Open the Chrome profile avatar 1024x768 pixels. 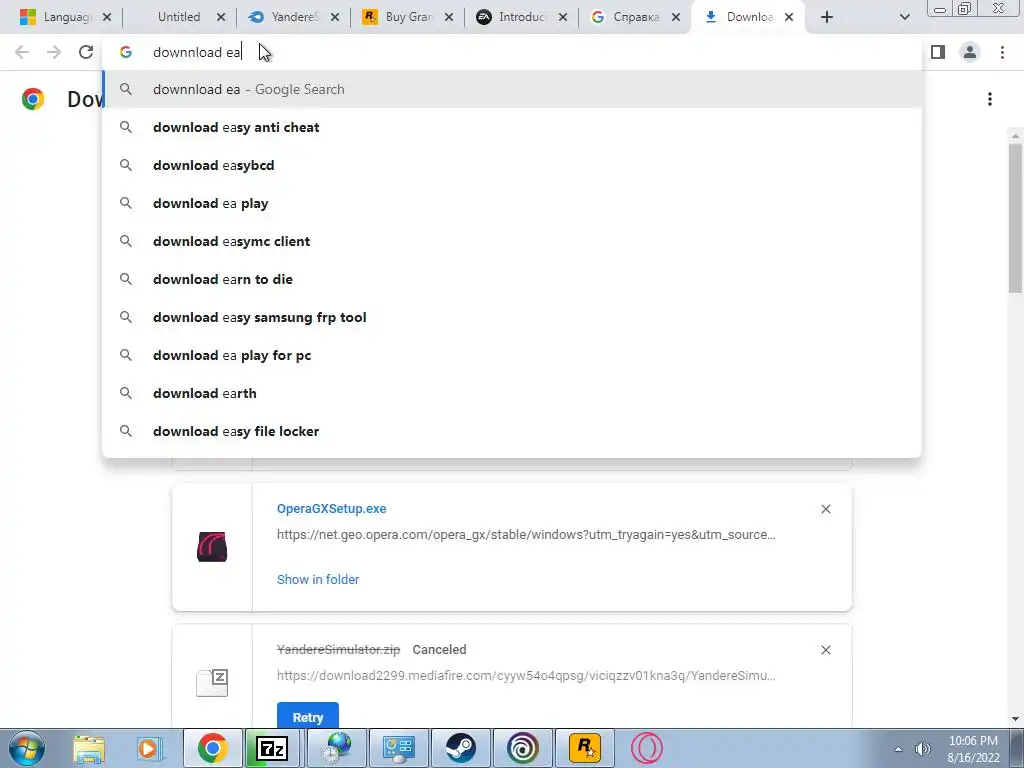pos(970,52)
